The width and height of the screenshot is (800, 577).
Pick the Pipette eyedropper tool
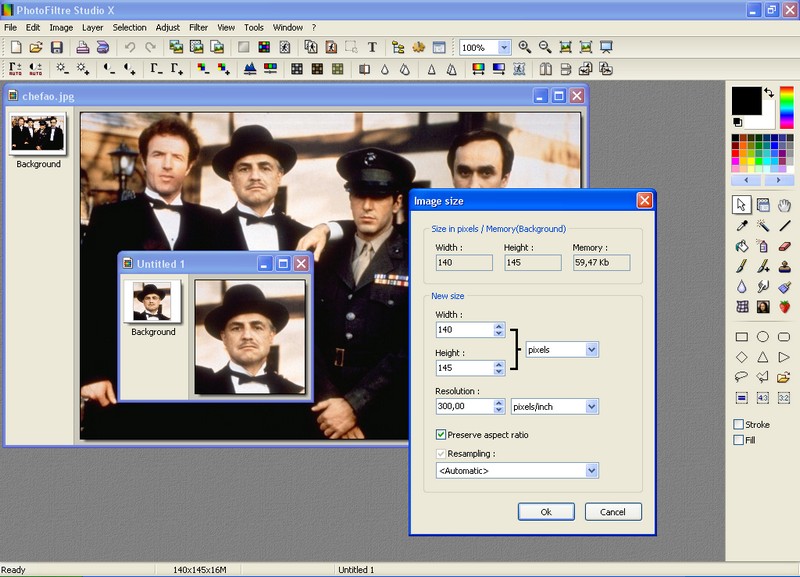pyautogui.click(x=741, y=225)
